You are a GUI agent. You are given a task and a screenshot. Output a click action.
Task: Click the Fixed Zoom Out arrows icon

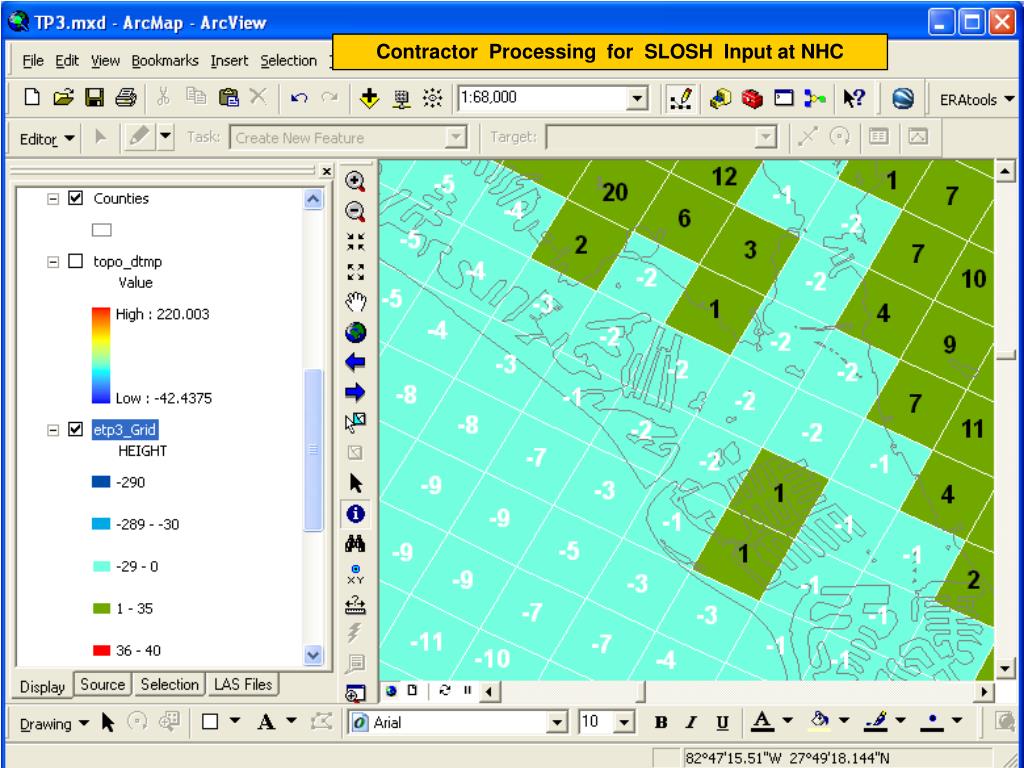355,272
